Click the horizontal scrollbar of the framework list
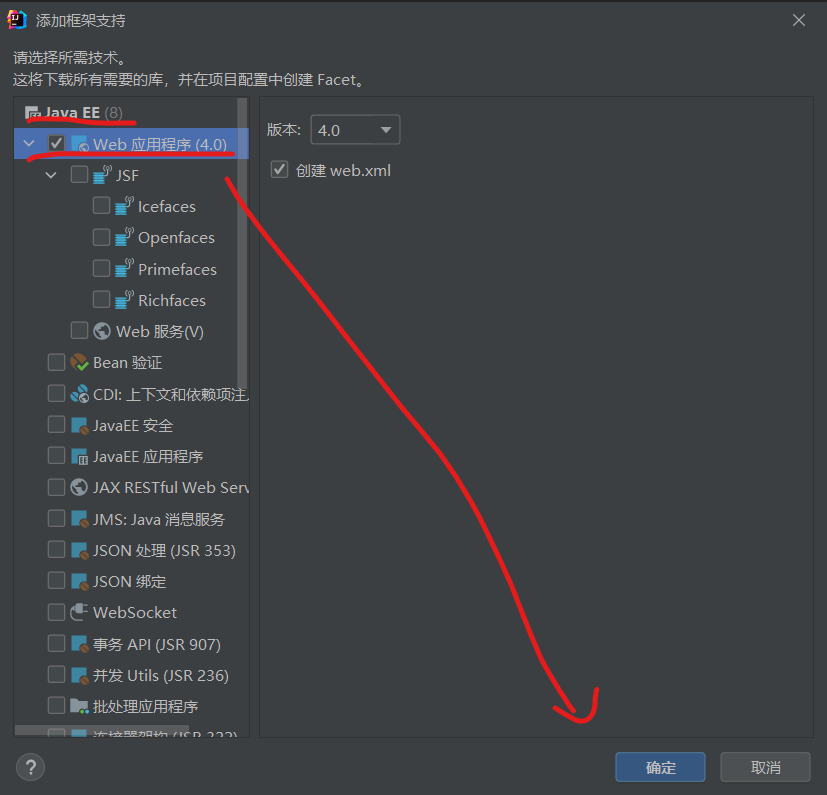 [x=102, y=731]
